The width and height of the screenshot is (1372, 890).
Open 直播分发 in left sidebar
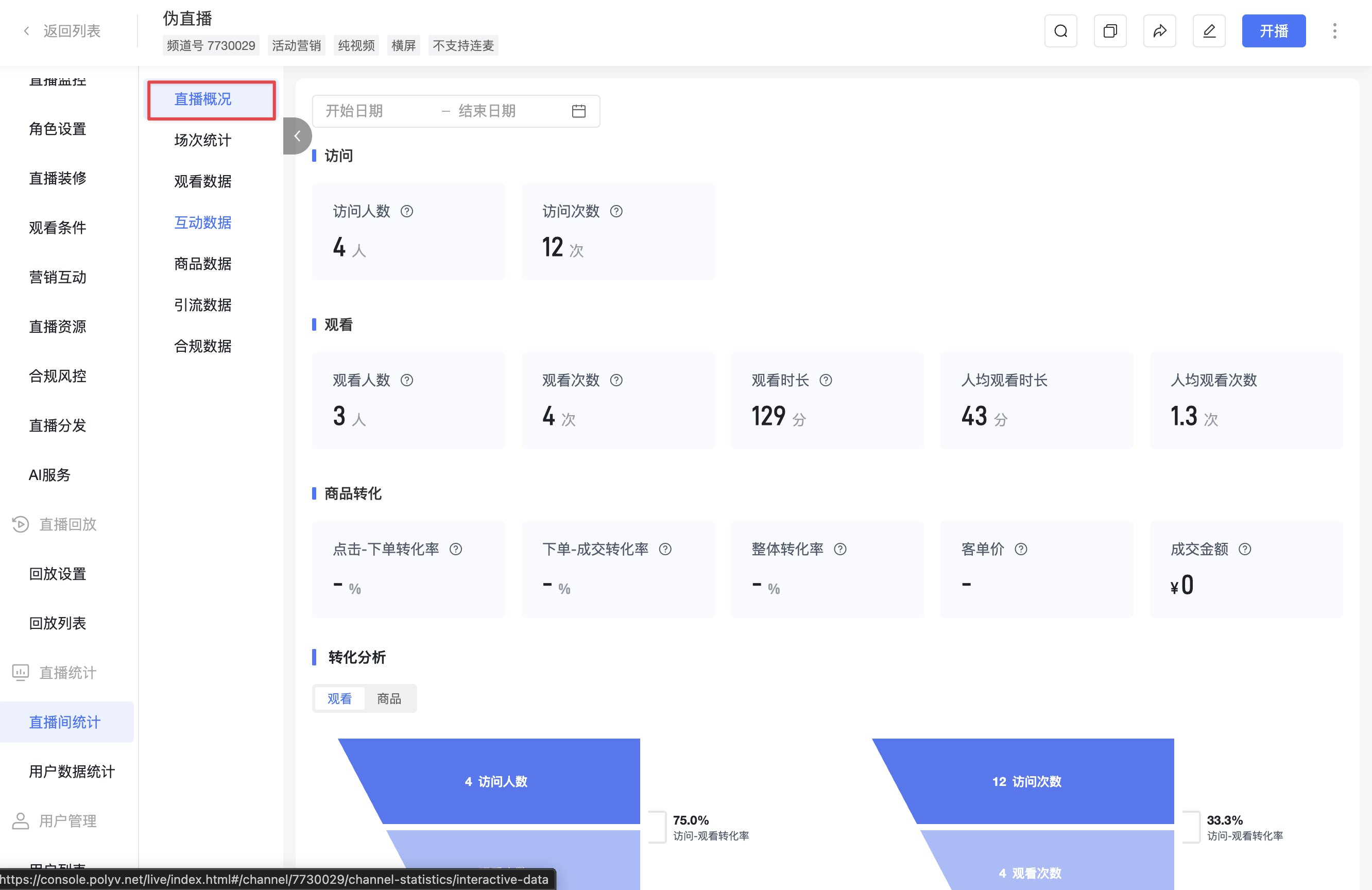[58, 425]
